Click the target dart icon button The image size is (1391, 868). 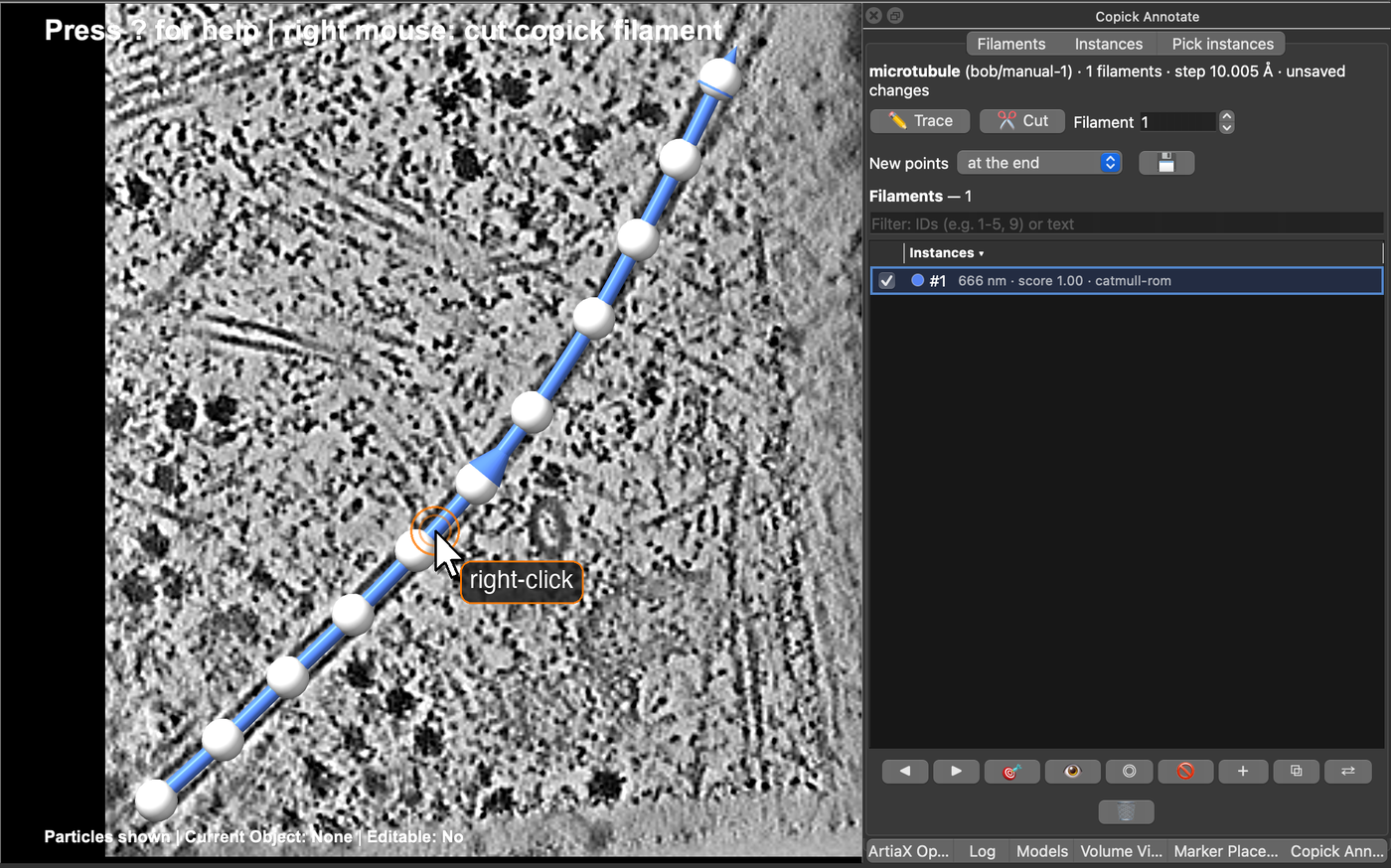tap(1011, 771)
